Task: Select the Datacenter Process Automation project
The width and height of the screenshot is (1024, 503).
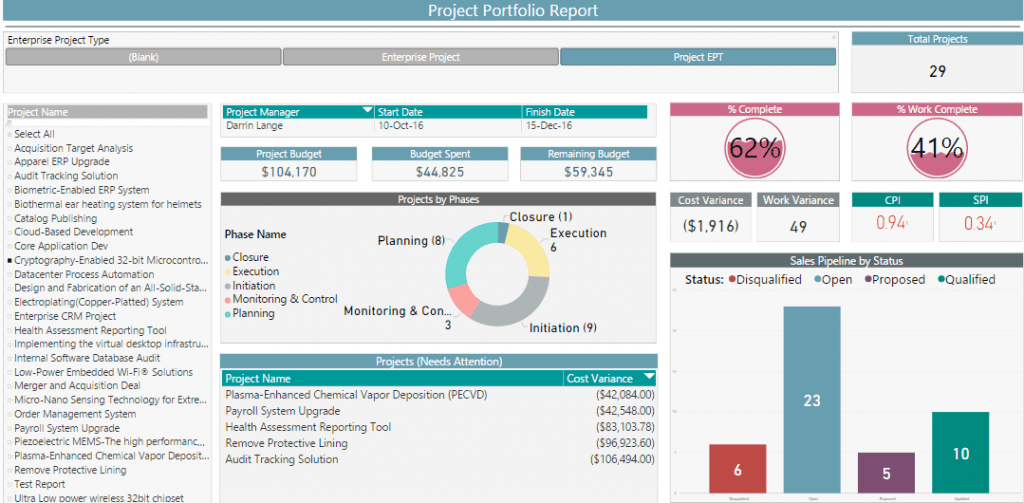Action: [84, 274]
